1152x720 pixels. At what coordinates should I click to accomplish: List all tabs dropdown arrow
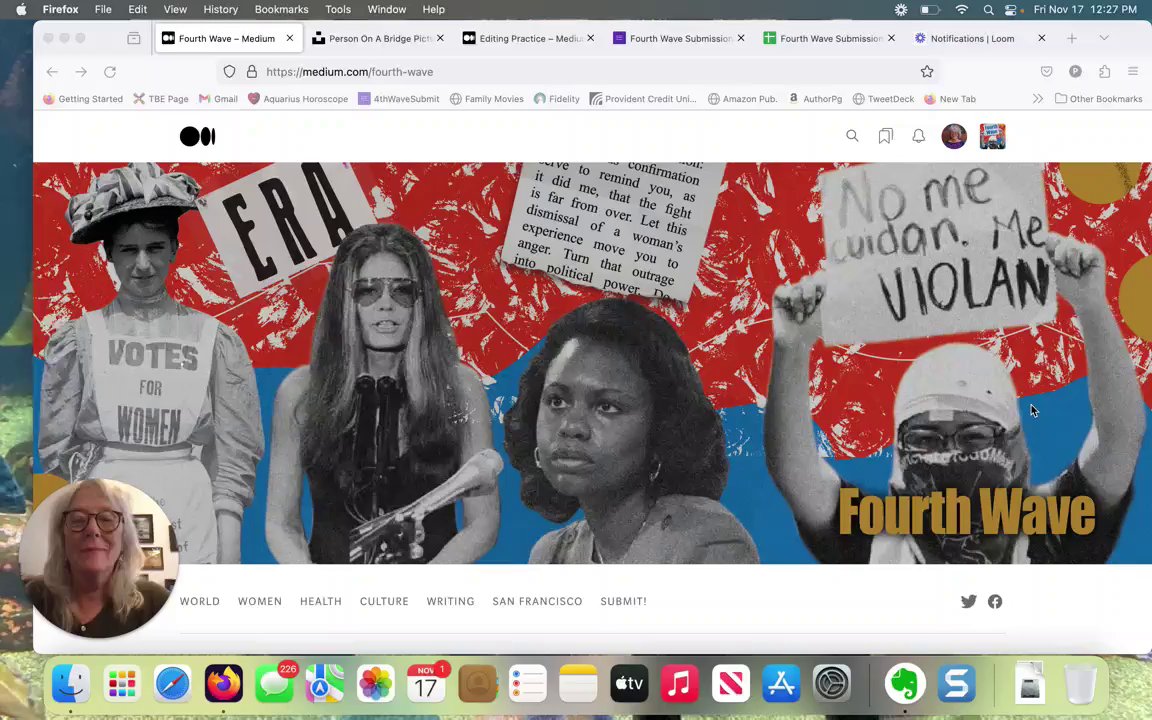tap(1104, 38)
